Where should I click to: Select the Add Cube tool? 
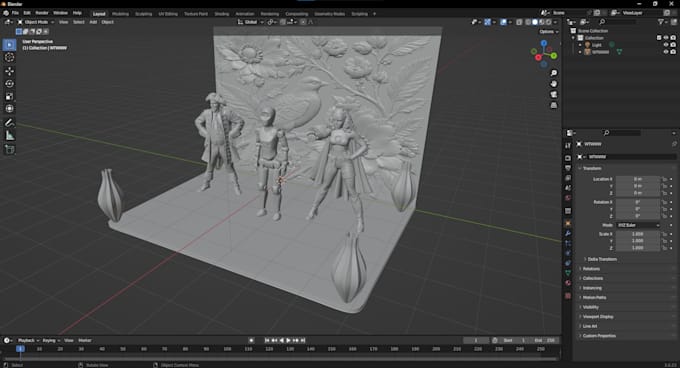pos(10,150)
